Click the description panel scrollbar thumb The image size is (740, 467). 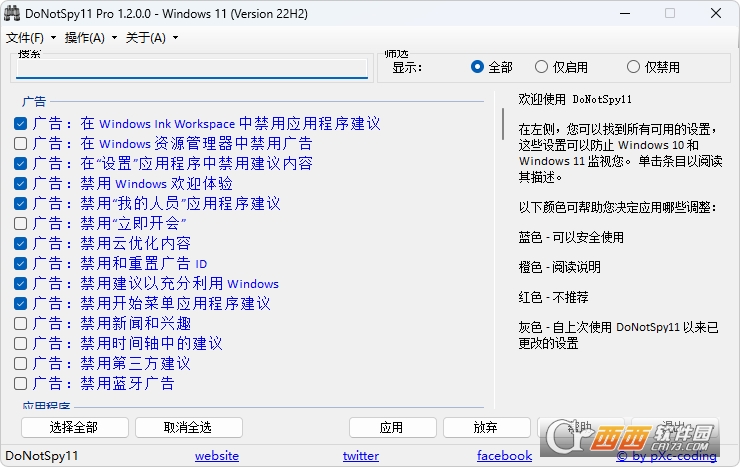pyautogui.click(x=503, y=124)
